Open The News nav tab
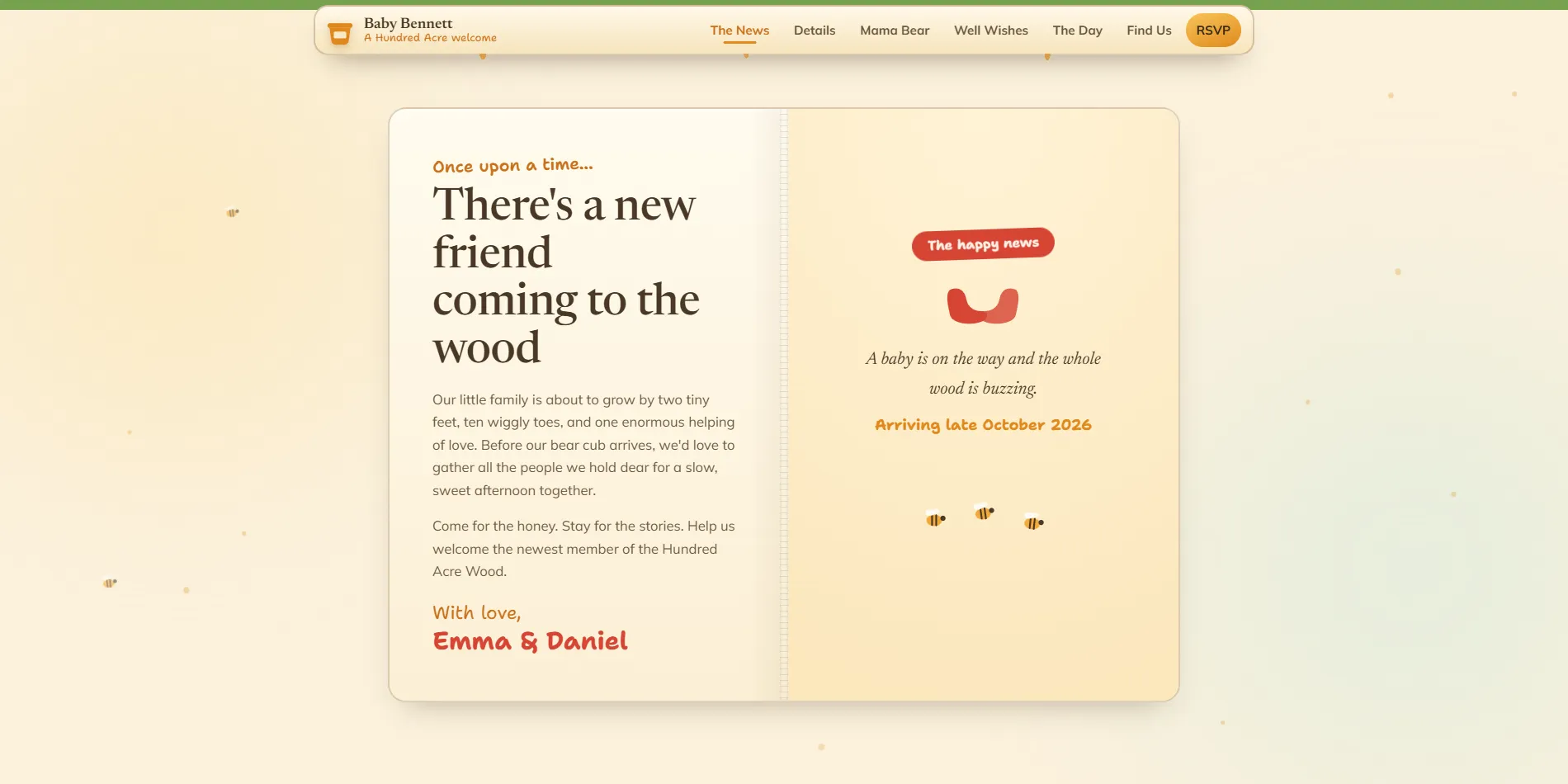Image resolution: width=1568 pixels, height=784 pixels. pos(739,31)
